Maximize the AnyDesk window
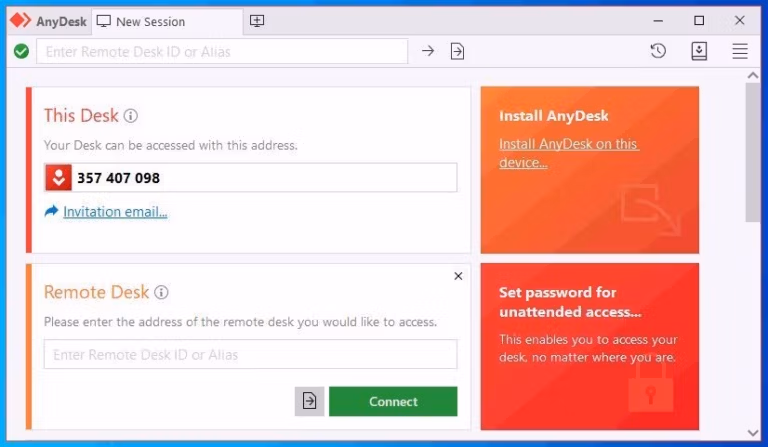Image resolution: width=768 pixels, height=447 pixels. (x=699, y=21)
